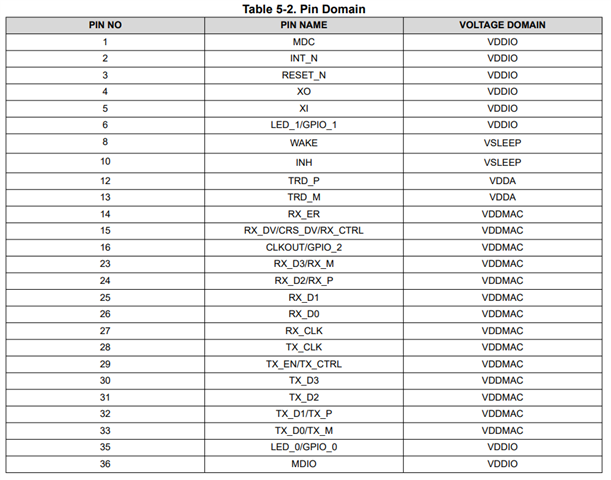Select the PIN NO column header
The width and height of the screenshot is (611, 480).
click(x=105, y=24)
